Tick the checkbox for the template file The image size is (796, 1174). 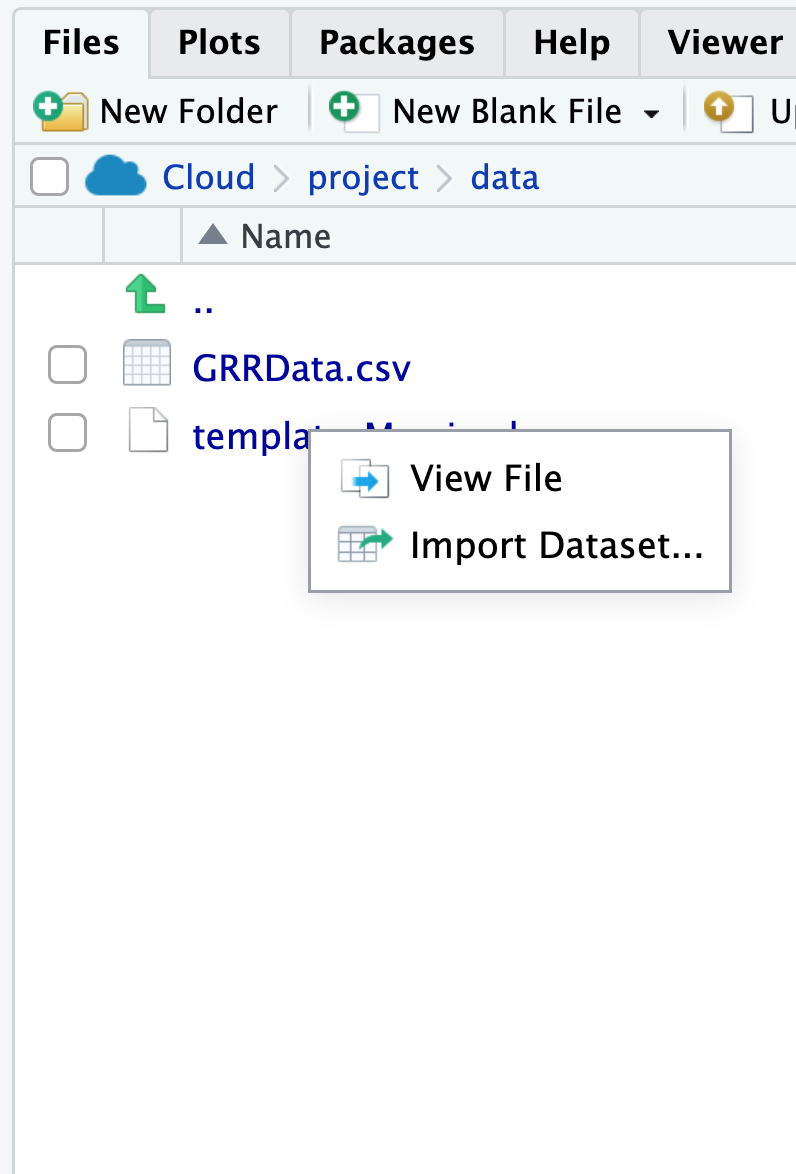point(68,434)
